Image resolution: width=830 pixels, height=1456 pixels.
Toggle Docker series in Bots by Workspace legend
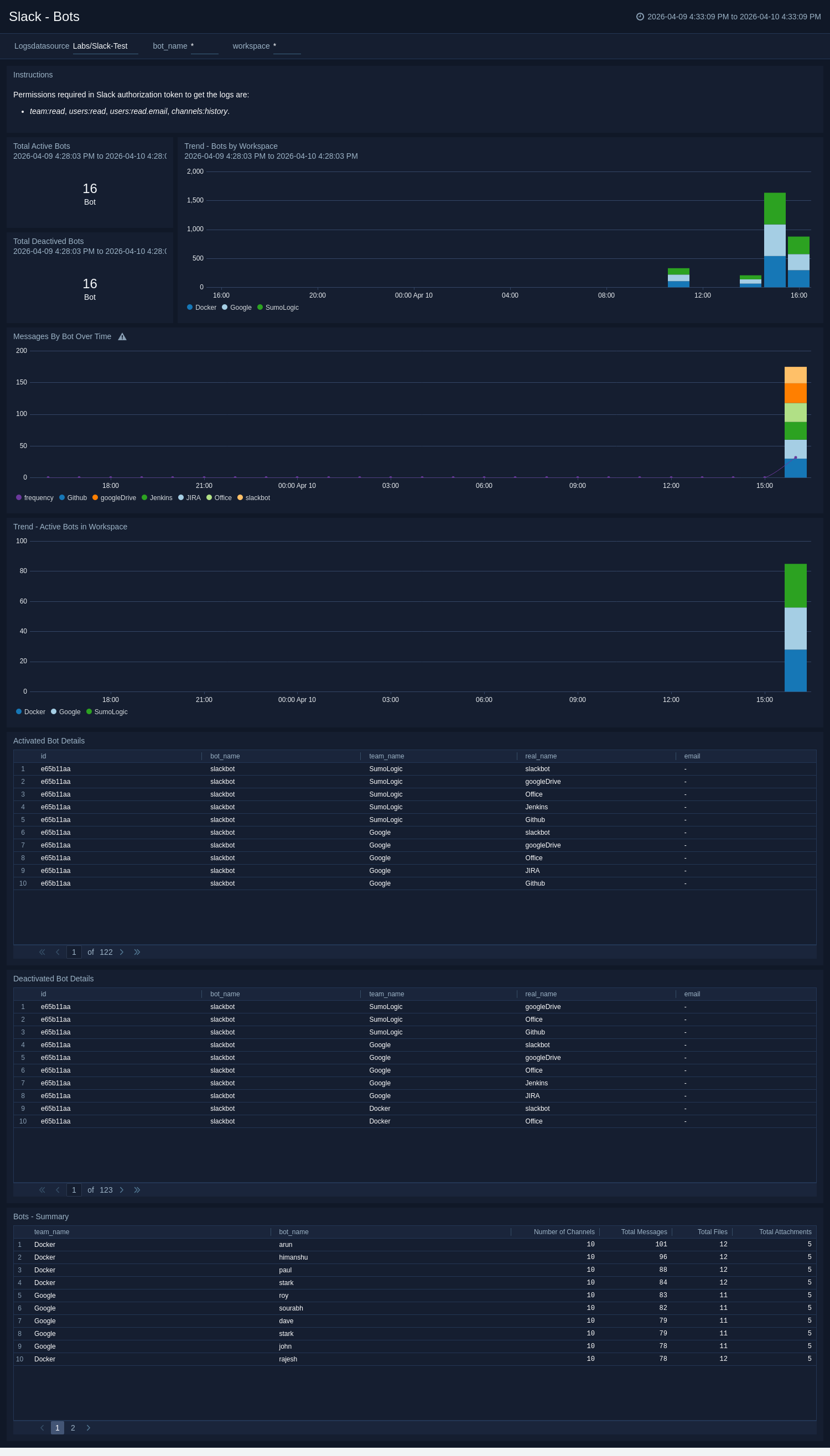tap(201, 307)
